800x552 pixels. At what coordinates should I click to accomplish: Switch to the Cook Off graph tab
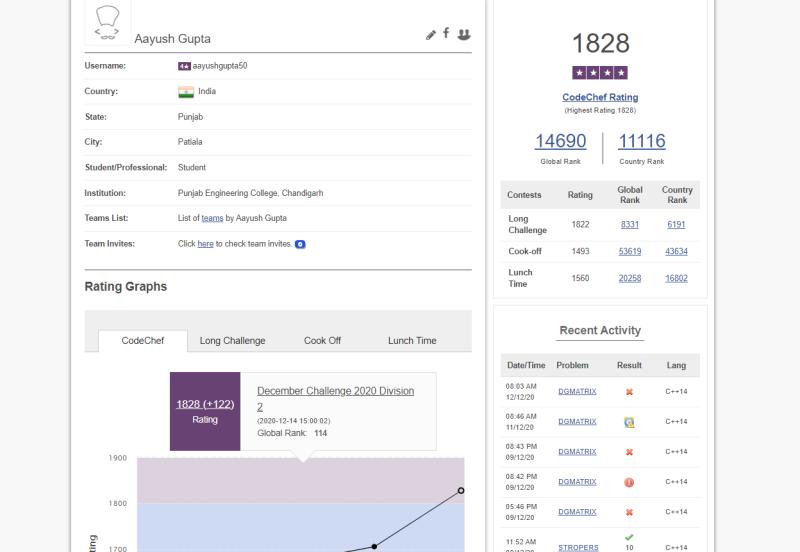tap(322, 341)
